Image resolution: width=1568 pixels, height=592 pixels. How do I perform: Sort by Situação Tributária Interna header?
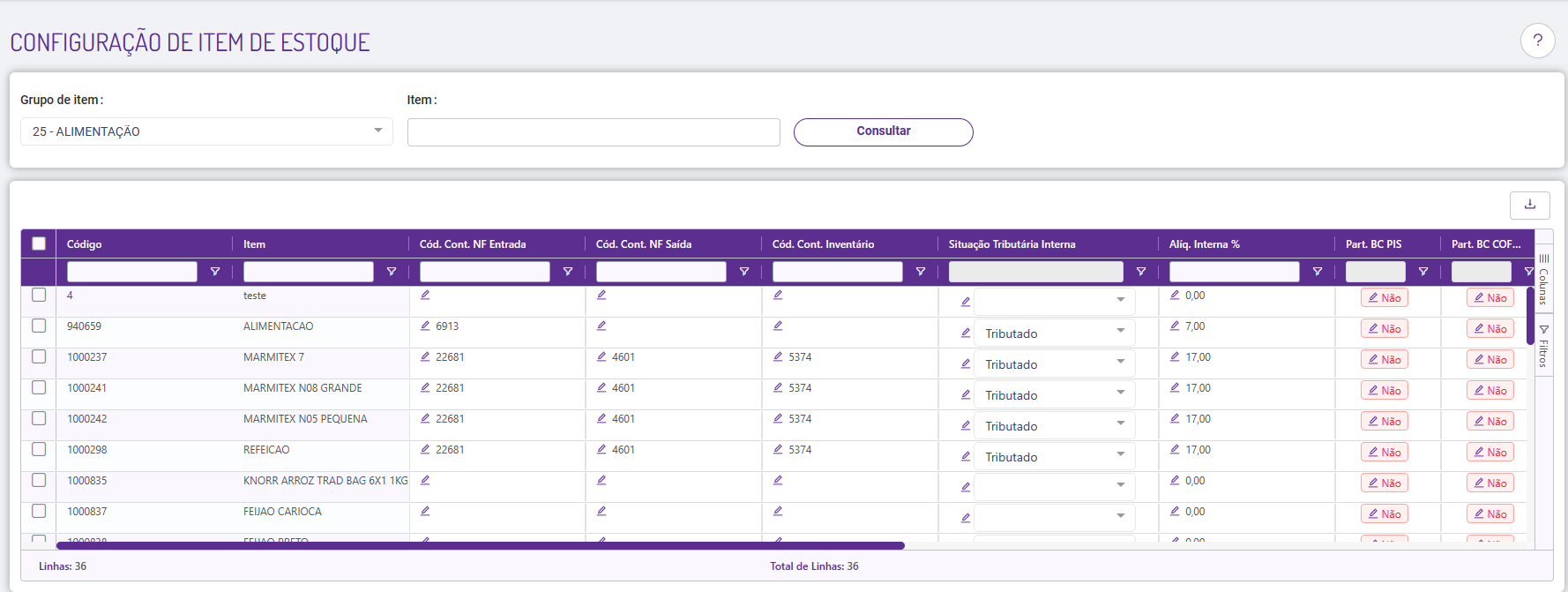[x=1012, y=244]
